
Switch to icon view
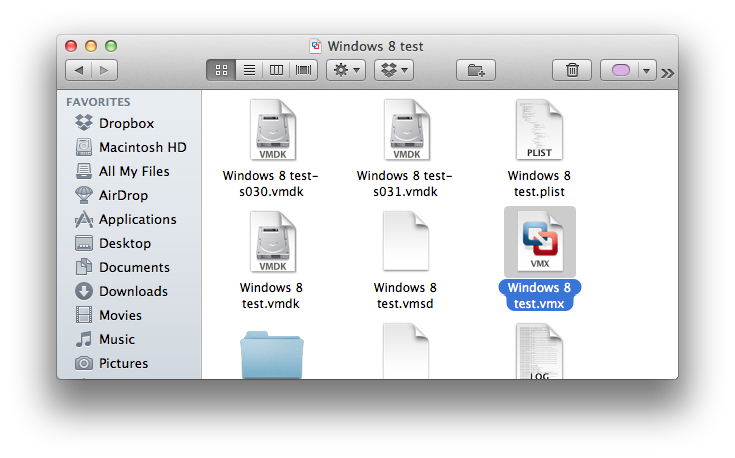[x=222, y=70]
